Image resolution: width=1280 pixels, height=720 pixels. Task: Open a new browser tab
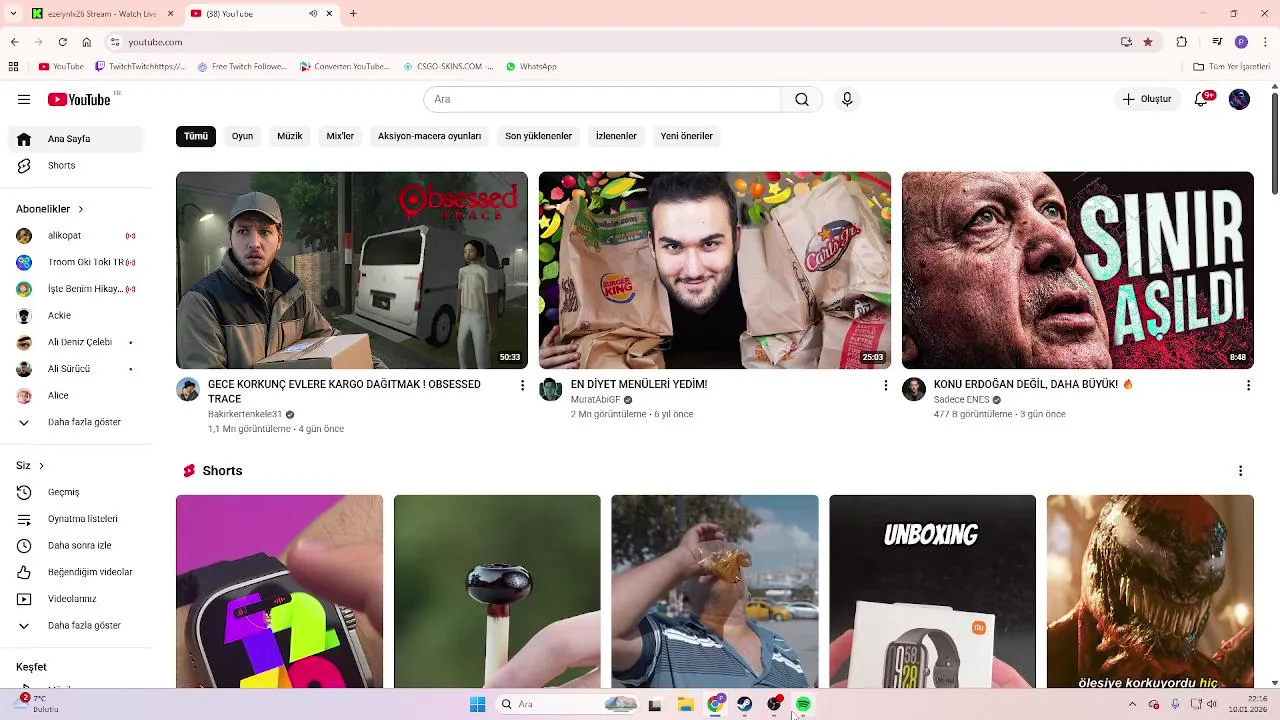click(353, 14)
